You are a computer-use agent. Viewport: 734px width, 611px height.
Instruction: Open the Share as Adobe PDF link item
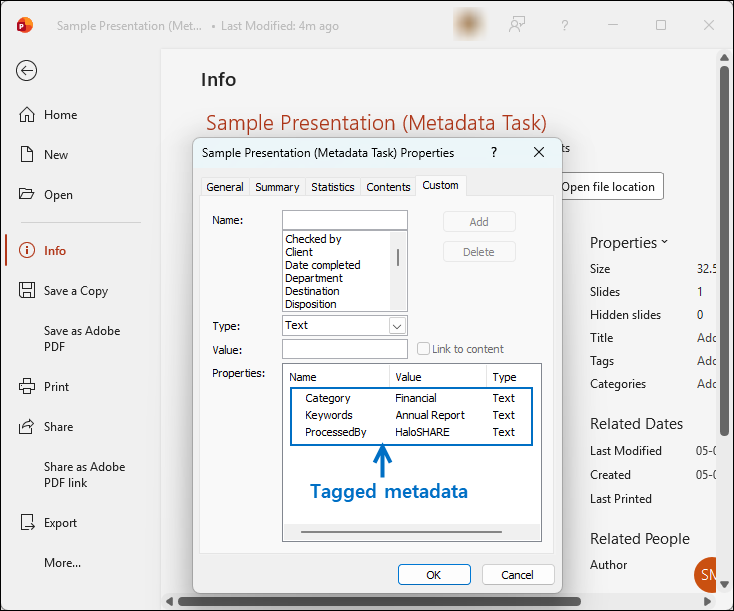point(84,475)
